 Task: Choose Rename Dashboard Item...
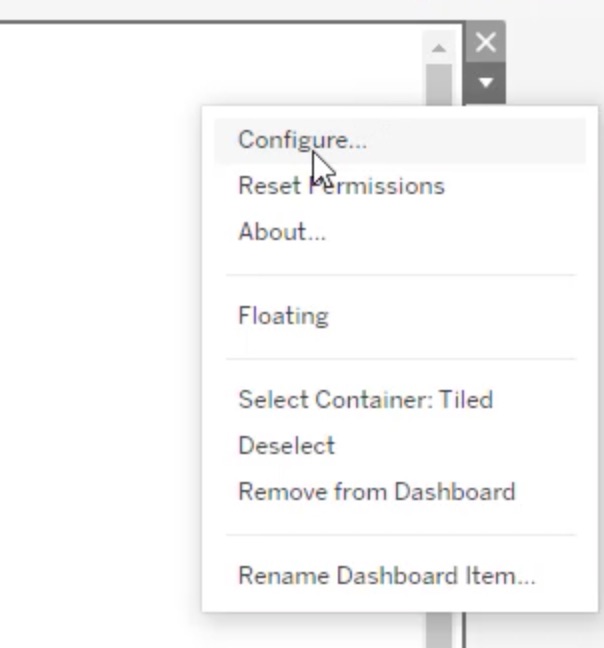click(x=386, y=576)
